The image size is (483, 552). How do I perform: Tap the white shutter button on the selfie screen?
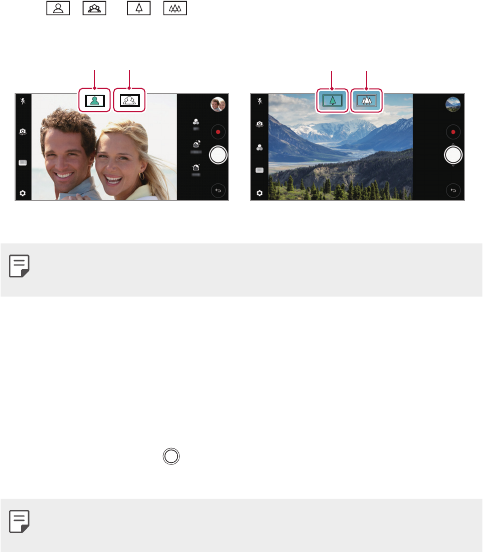pyautogui.click(x=218, y=155)
